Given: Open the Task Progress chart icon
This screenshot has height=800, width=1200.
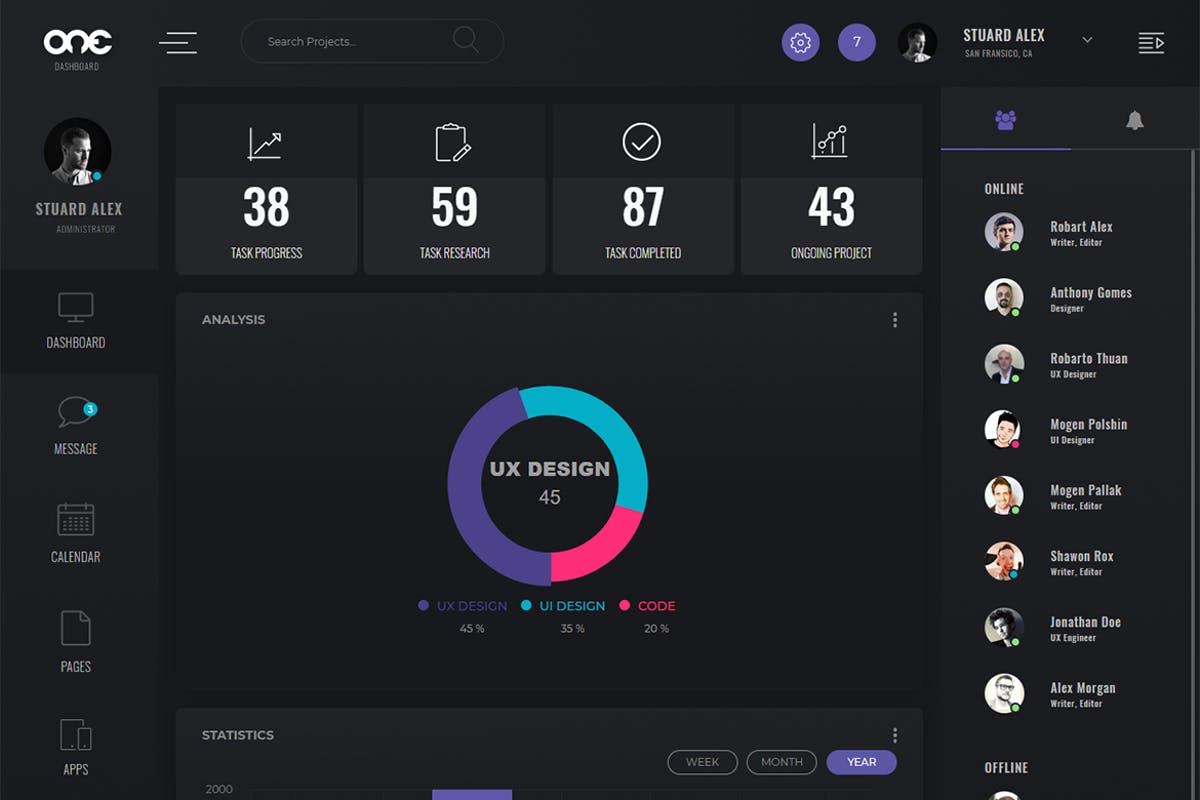Looking at the screenshot, I should [x=265, y=140].
